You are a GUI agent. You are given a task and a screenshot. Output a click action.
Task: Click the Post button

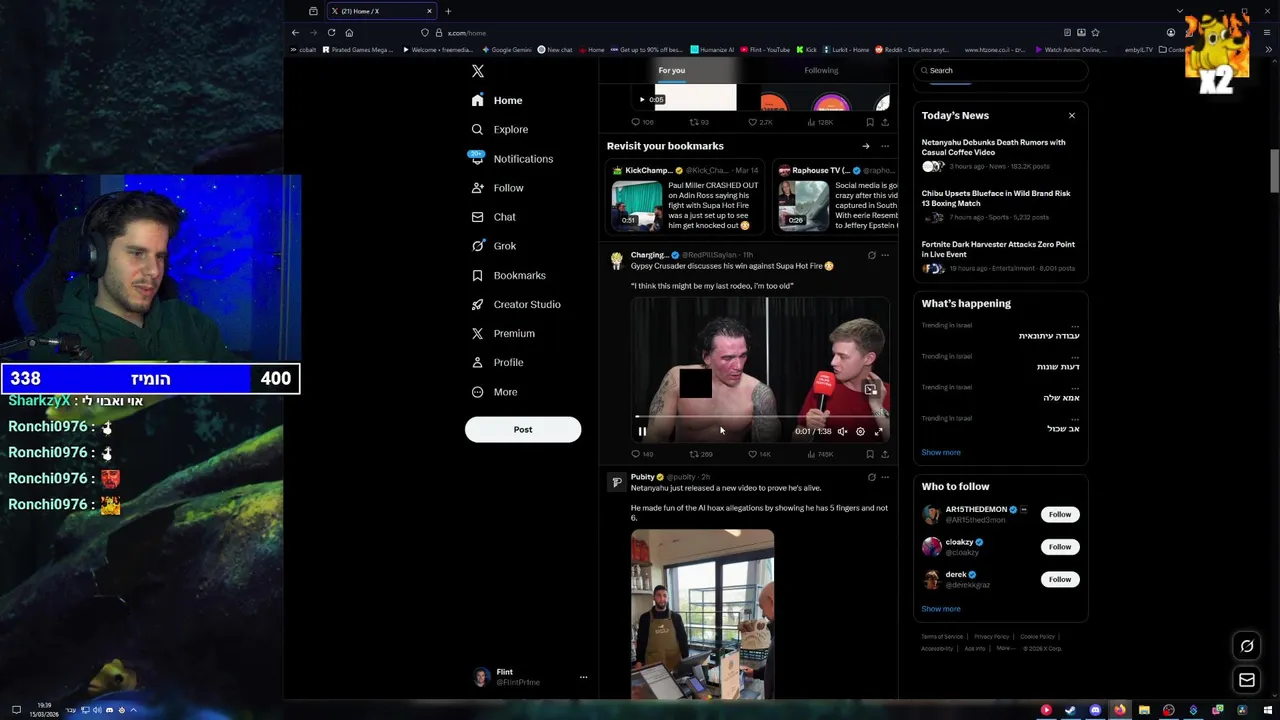pos(523,429)
